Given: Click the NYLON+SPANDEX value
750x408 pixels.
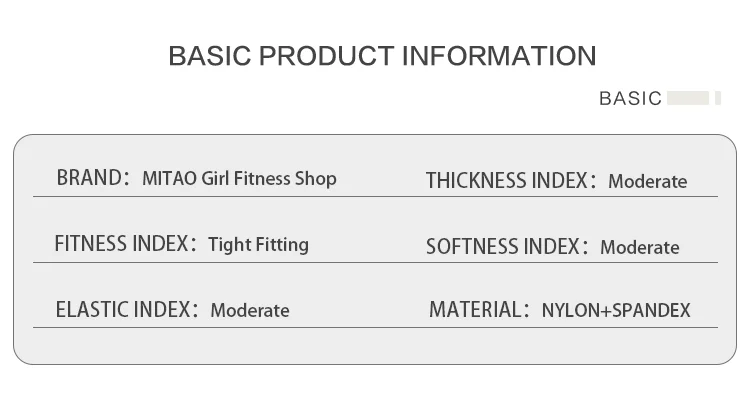Looking at the screenshot, I should tap(616, 310).
